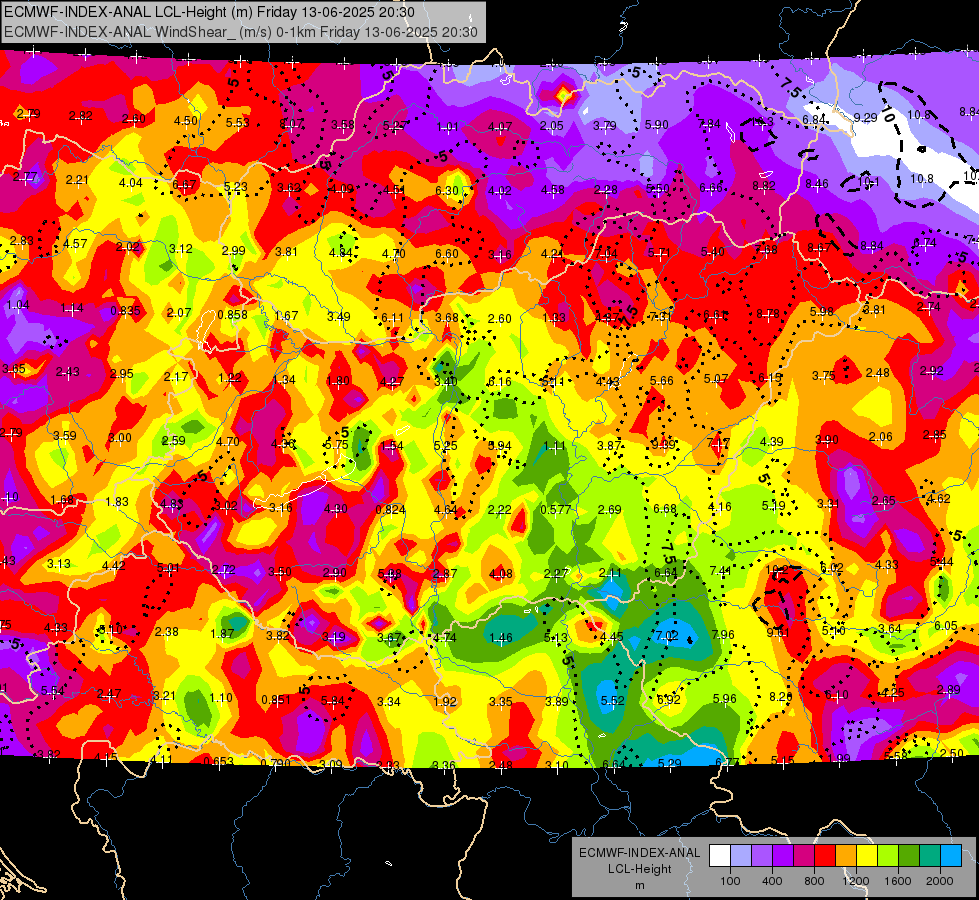
Task: Click legend label 'ECMWF-INDEX-ANAL'
Action: (x=639, y=853)
